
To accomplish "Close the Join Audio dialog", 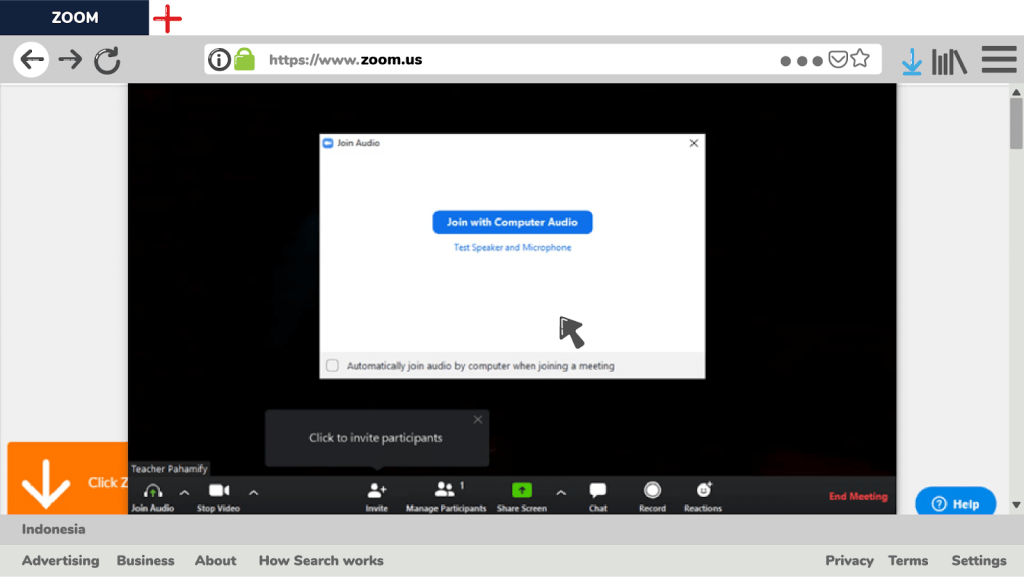I will click(x=694, y=143).
